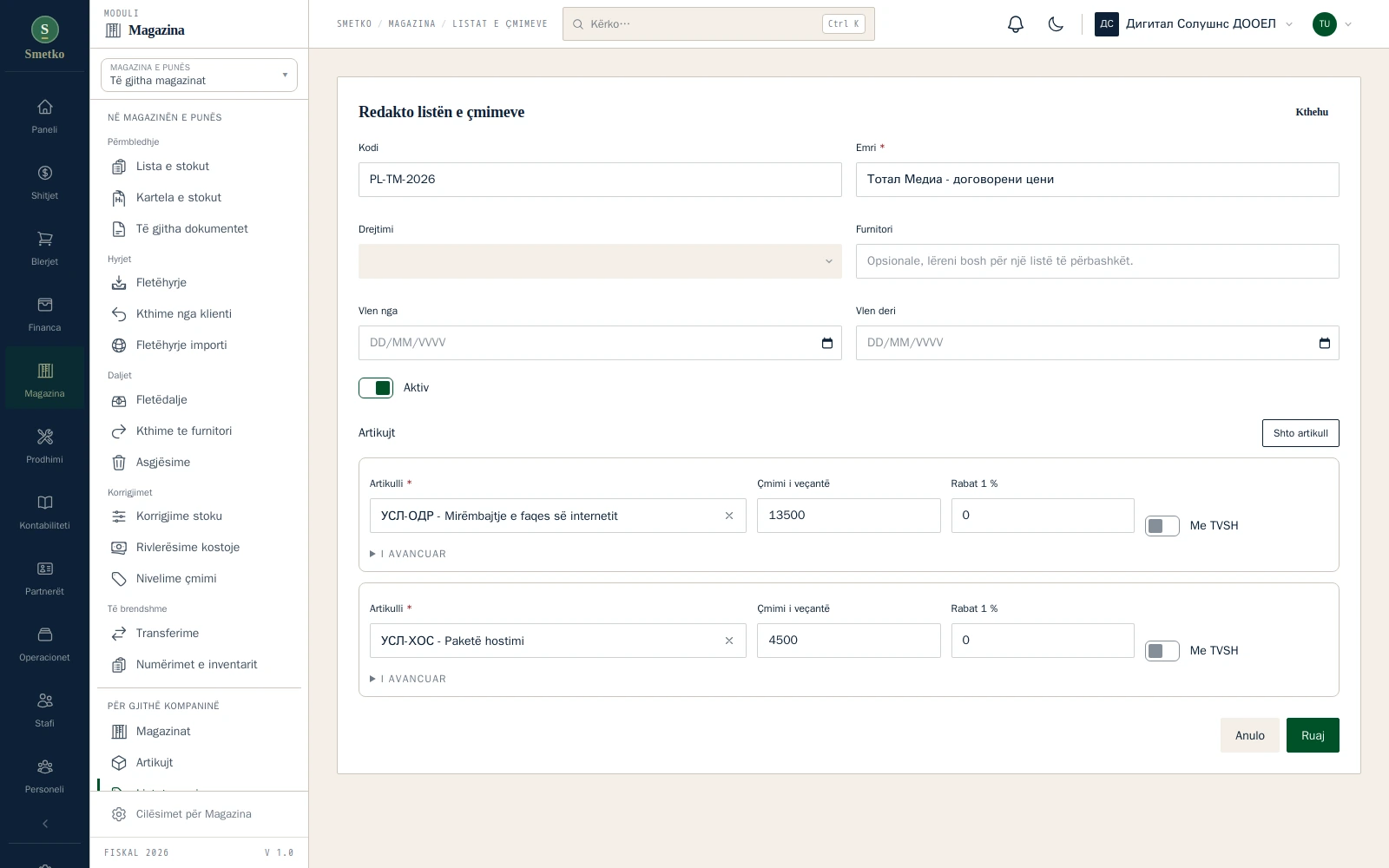The height and width of the screenshot is (868, 1389).
Task: Open Partnerët module icon
Action: (x=45, y=579)
